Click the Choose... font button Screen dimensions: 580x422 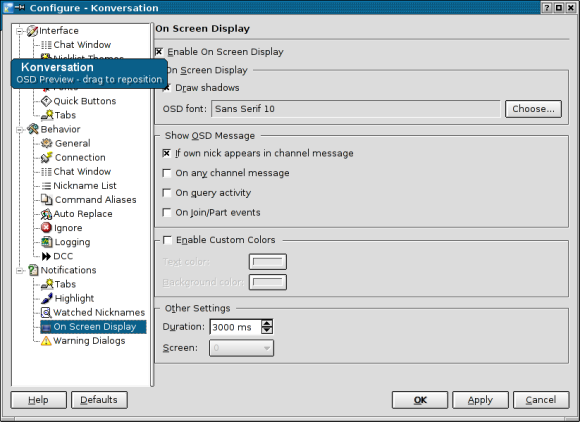point(533,109)
